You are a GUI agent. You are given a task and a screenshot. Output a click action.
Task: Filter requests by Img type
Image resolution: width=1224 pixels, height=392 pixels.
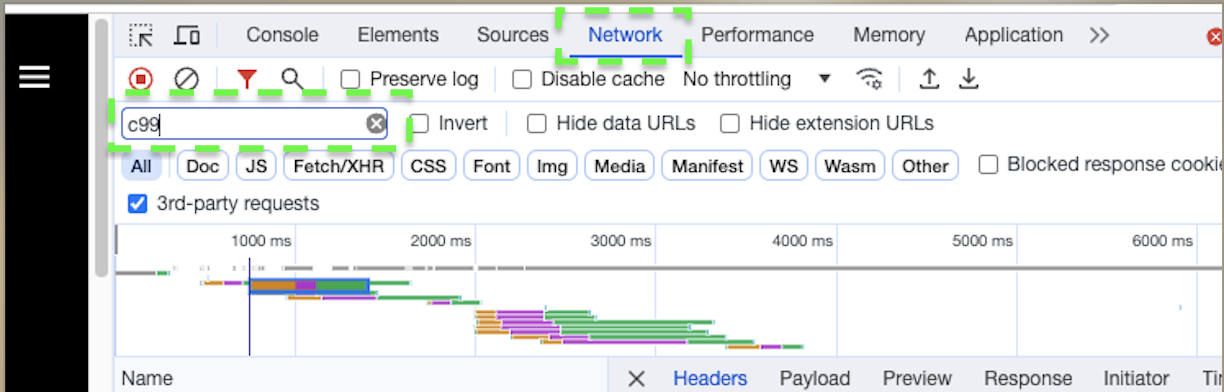552,166
